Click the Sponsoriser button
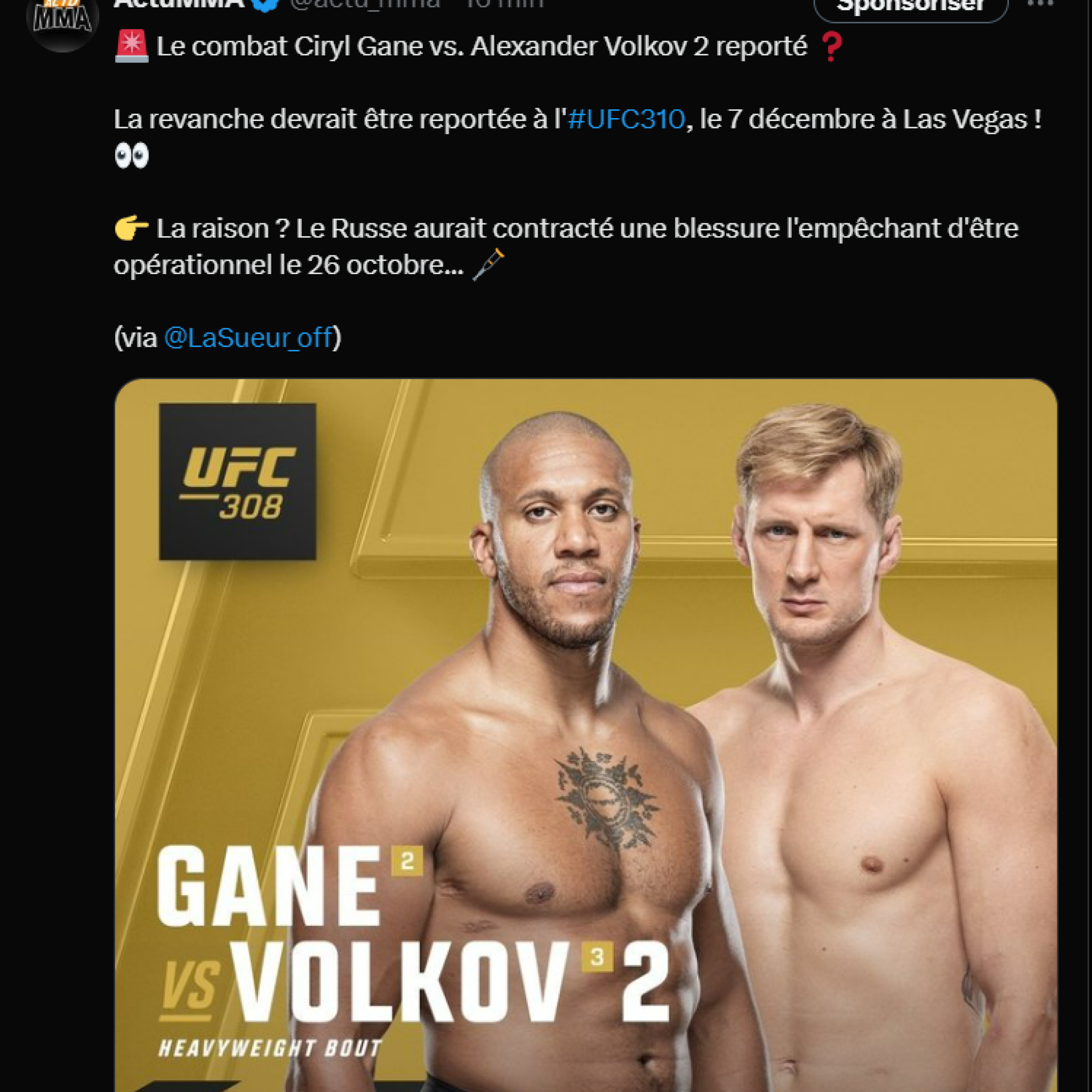Screen dimensions: 1092x1092 tap(911, 7)
